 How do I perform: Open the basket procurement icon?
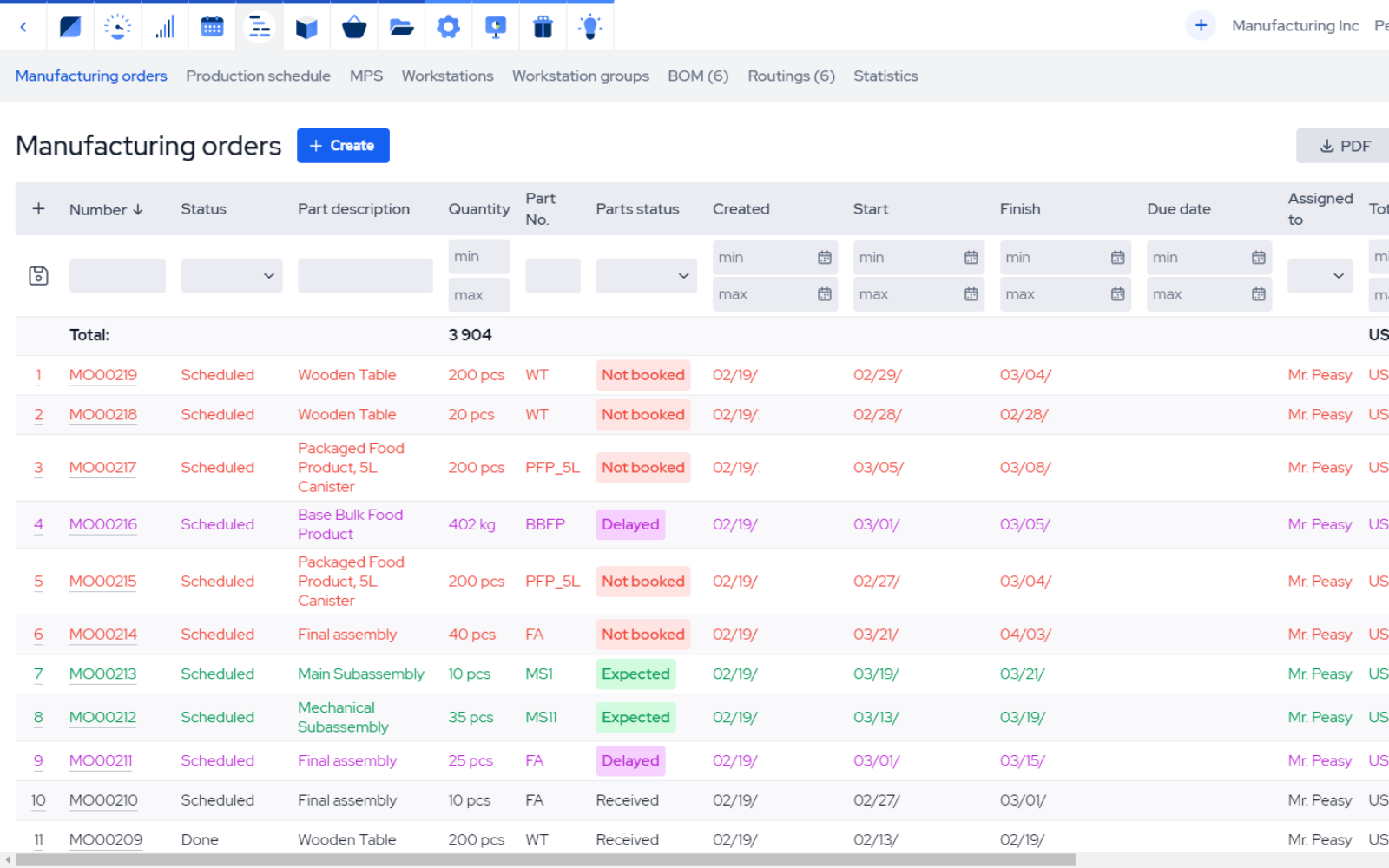tap(354, 26)
